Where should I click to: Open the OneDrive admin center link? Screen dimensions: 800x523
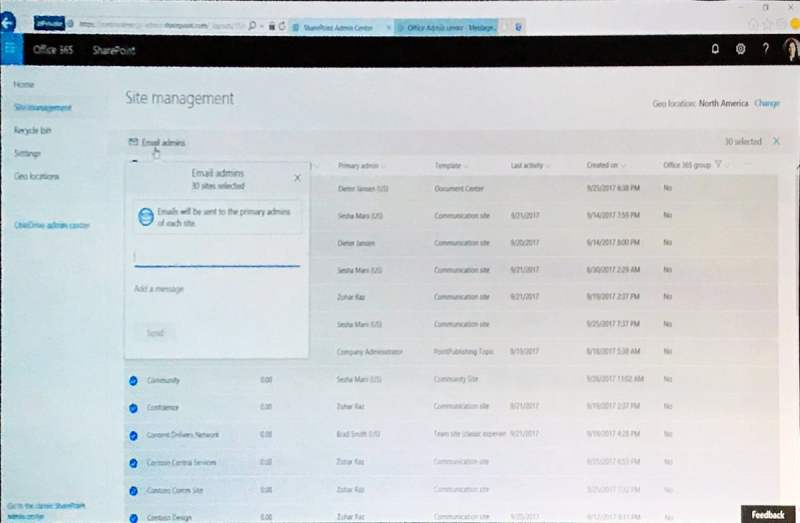tap(52, 225)
